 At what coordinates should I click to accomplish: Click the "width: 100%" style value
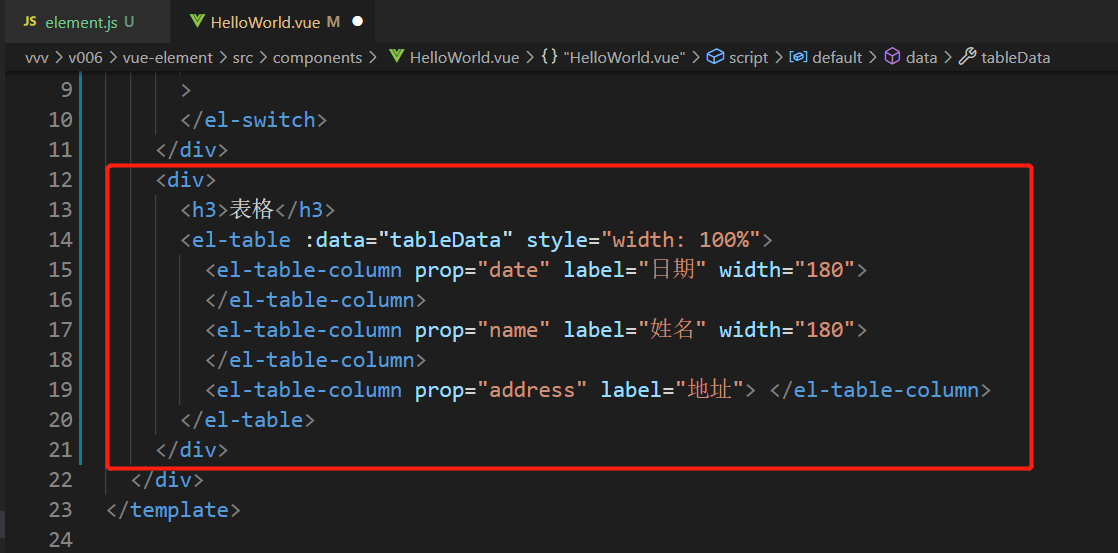[x=682, y=239]
